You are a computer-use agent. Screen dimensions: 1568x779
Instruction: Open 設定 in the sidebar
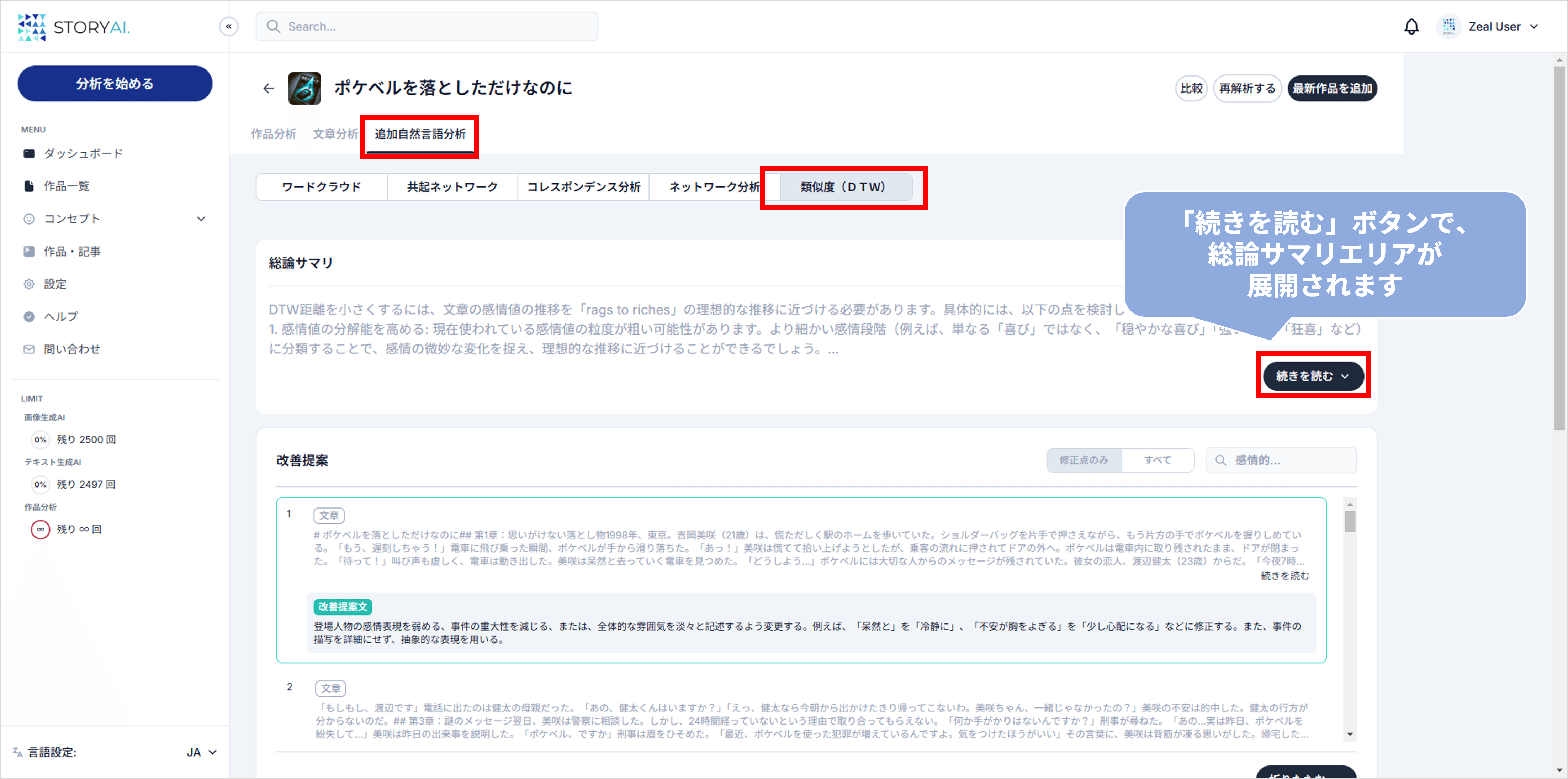55,284
